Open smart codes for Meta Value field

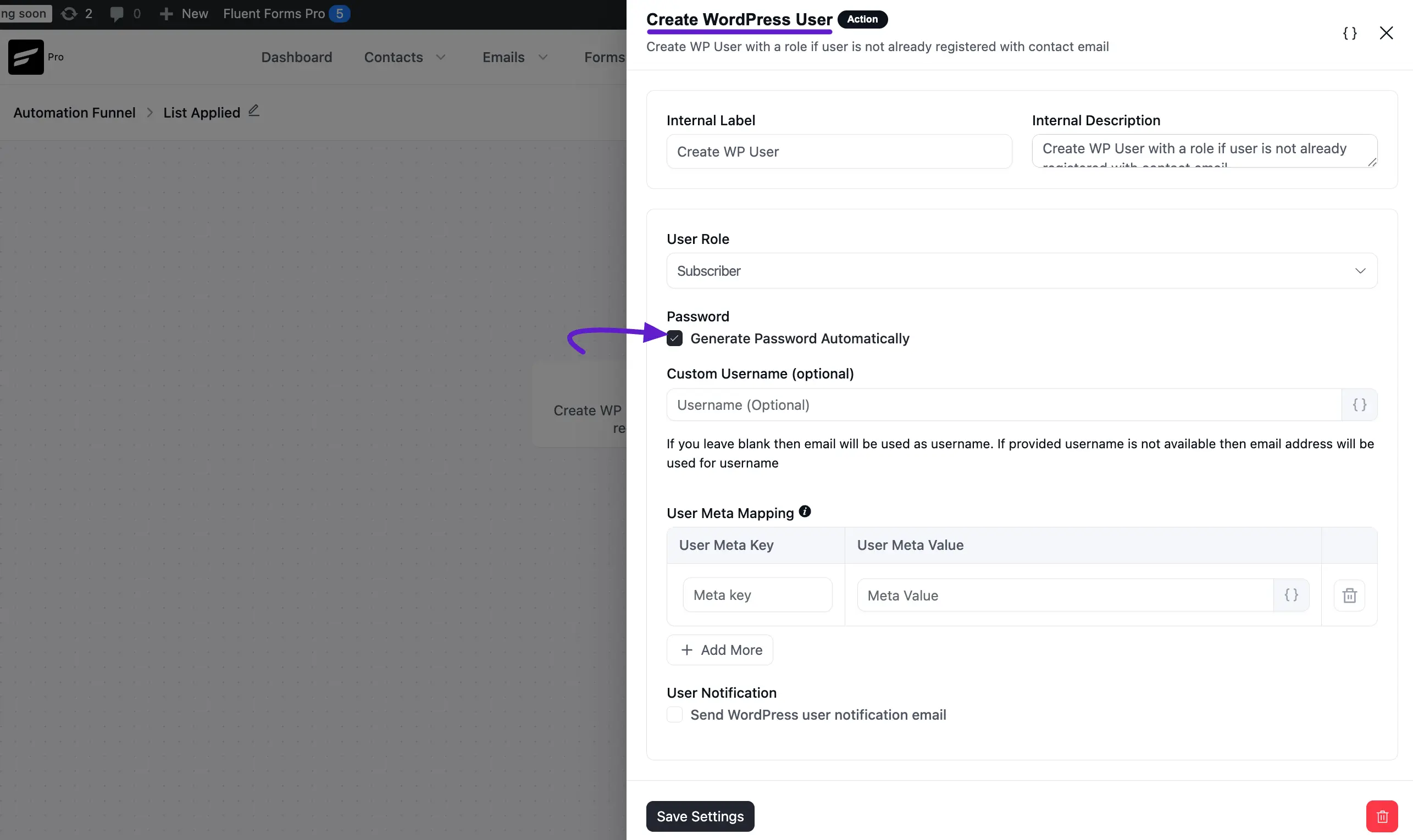click(1291, 595)
